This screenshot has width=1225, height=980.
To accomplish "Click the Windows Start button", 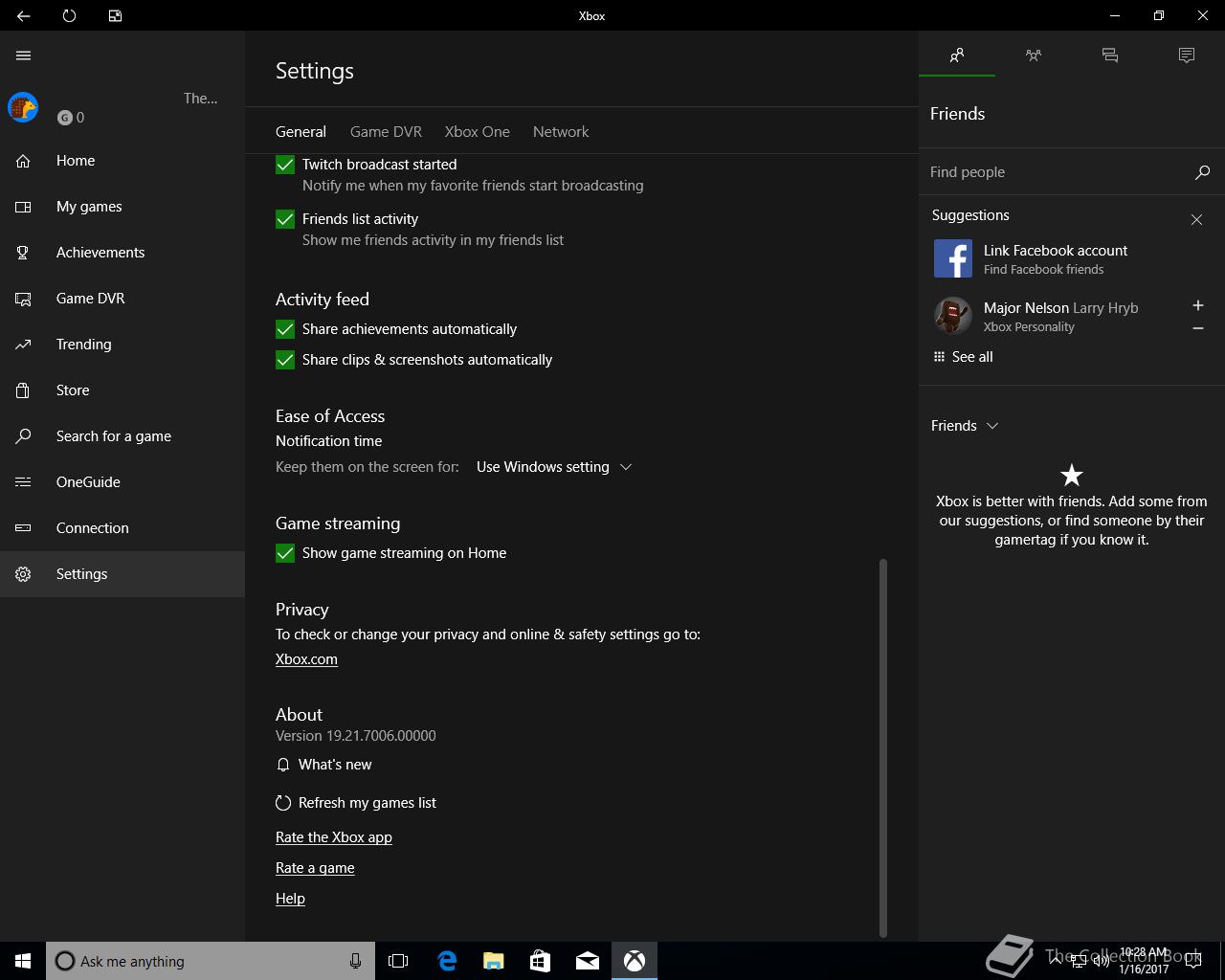I will coord(23,961).
